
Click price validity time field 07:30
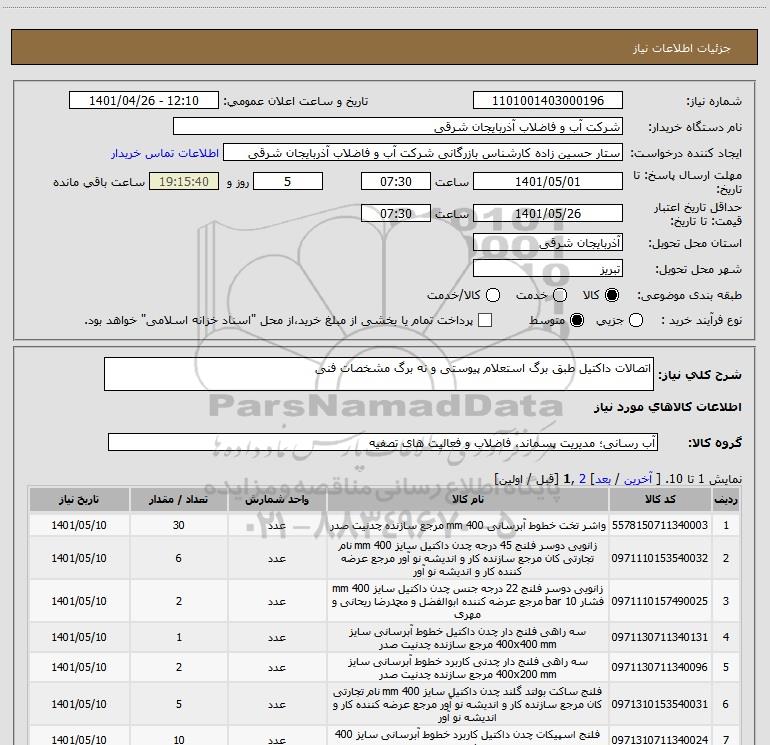point(396,214)
